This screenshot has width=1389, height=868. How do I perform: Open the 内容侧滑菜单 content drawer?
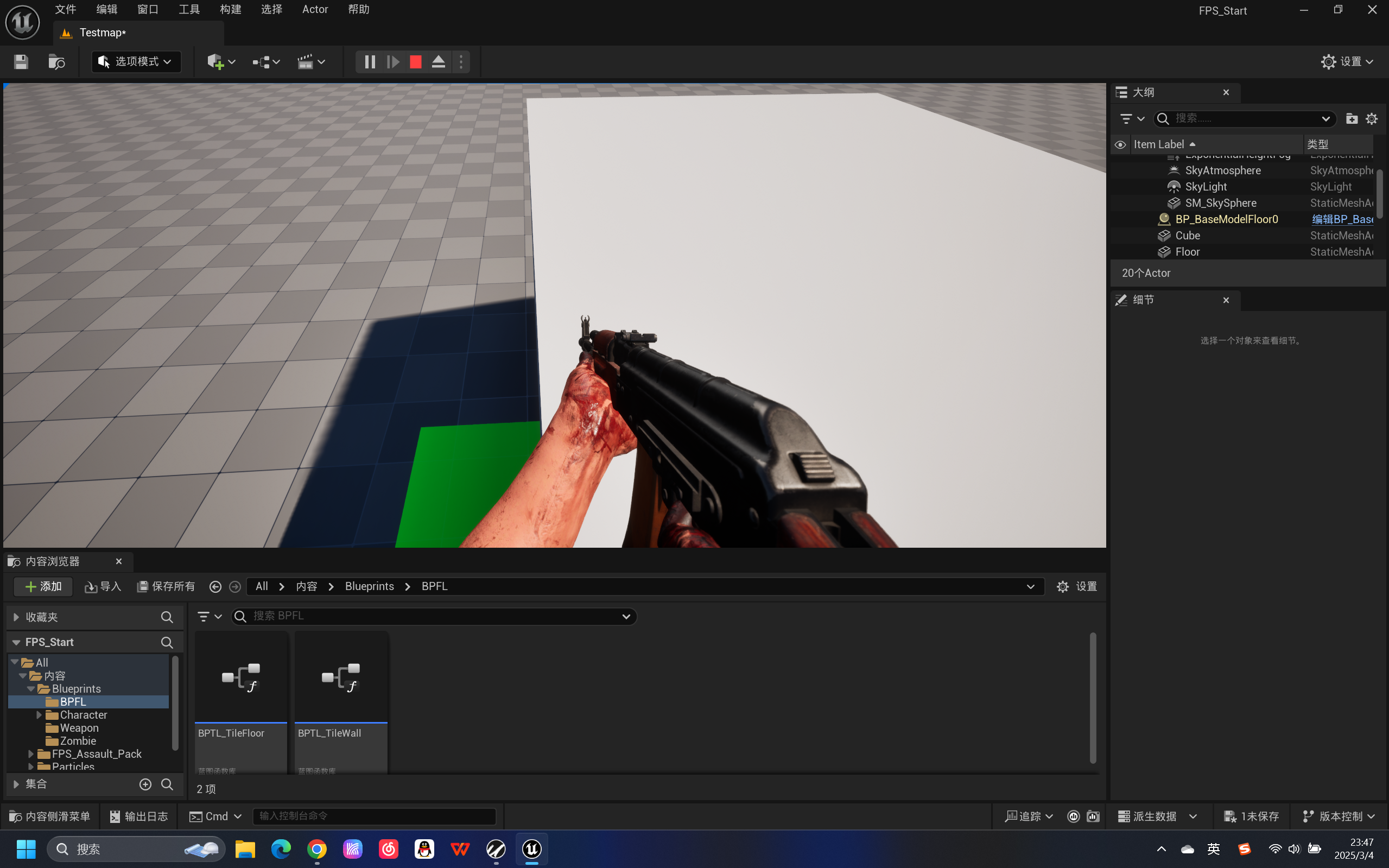pos(50,816)
